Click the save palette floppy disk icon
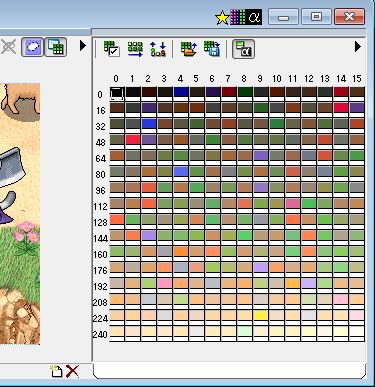Image resolution: width=375 pixels, height=387 pixels. [212, 49]
